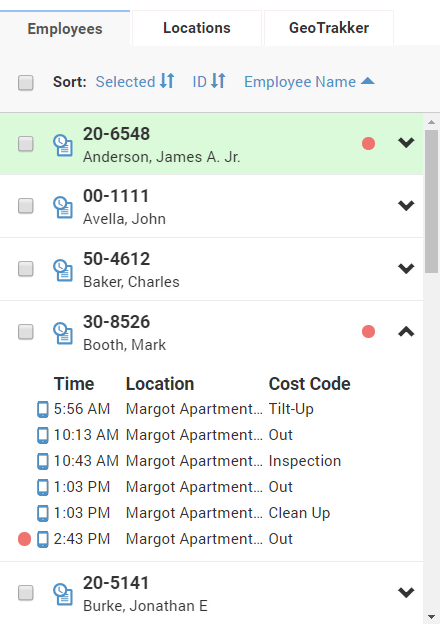
Task: Select employee ID 20-5141
Action: (116, 583)
